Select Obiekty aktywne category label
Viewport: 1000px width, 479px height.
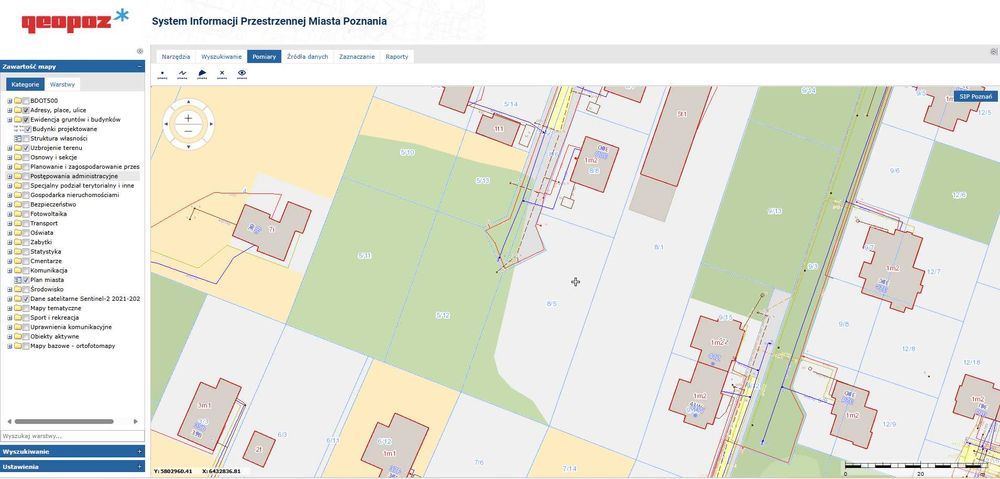pos(55,336)
